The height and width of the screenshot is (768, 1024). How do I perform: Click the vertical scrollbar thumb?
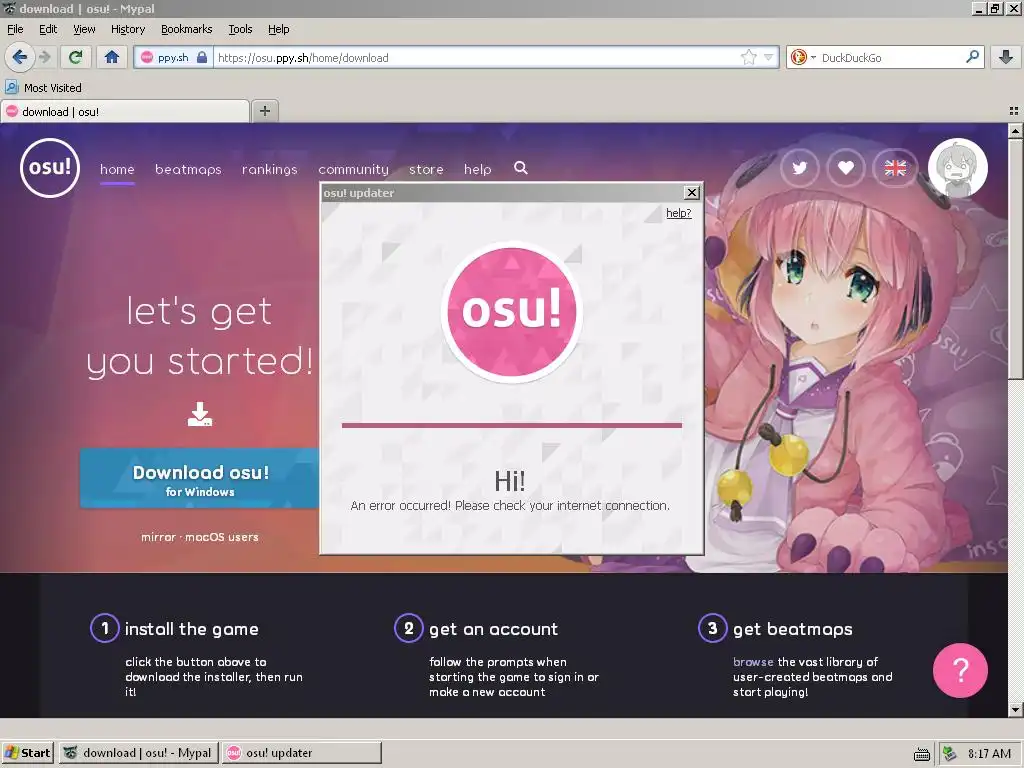[x=1015, y=259]
